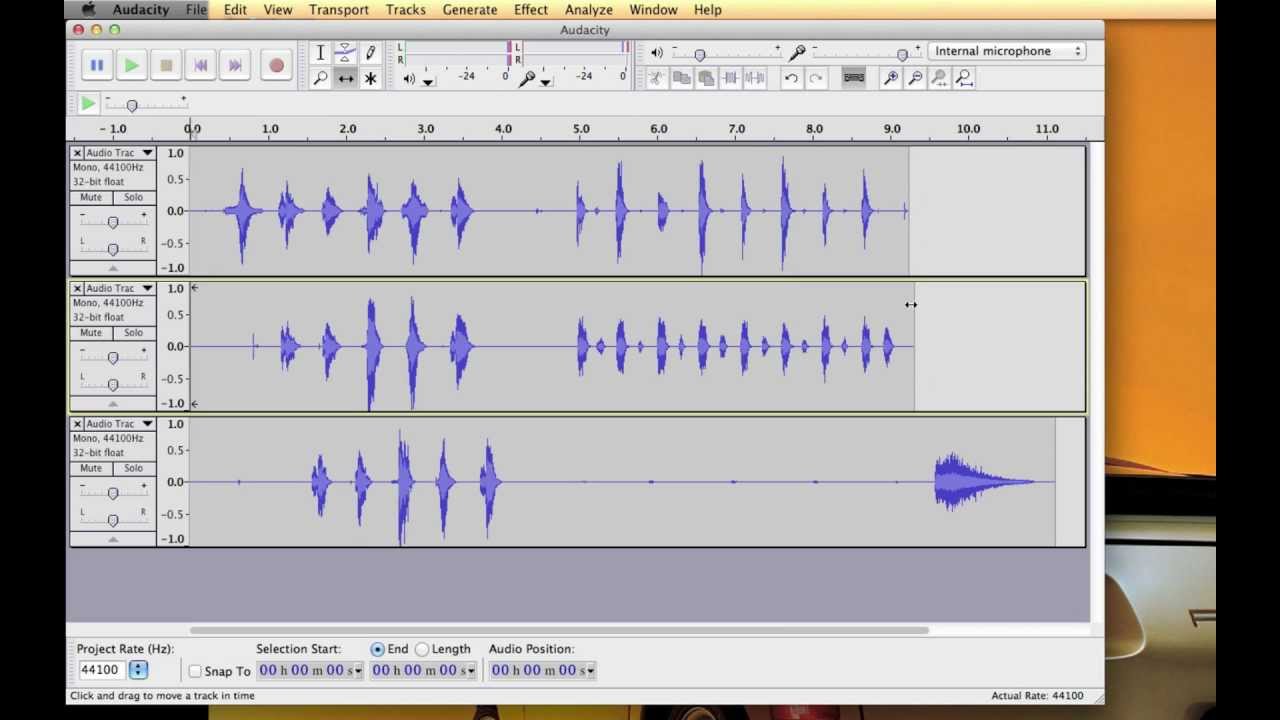Select the Envelope tool
The width and height of the screenshot is (1280, 720).
click(x=345, y=53)
